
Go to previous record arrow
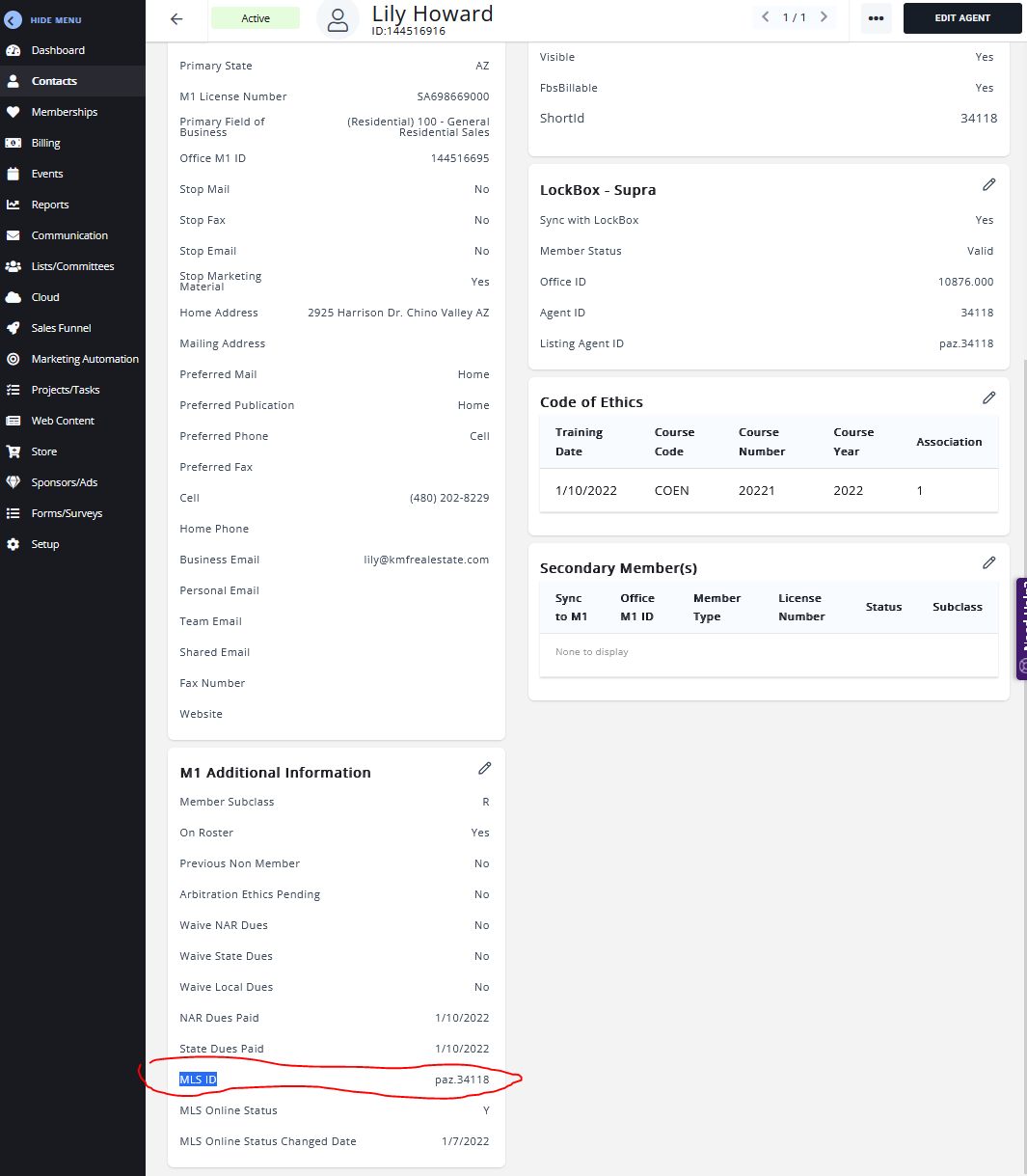point(766,17)
